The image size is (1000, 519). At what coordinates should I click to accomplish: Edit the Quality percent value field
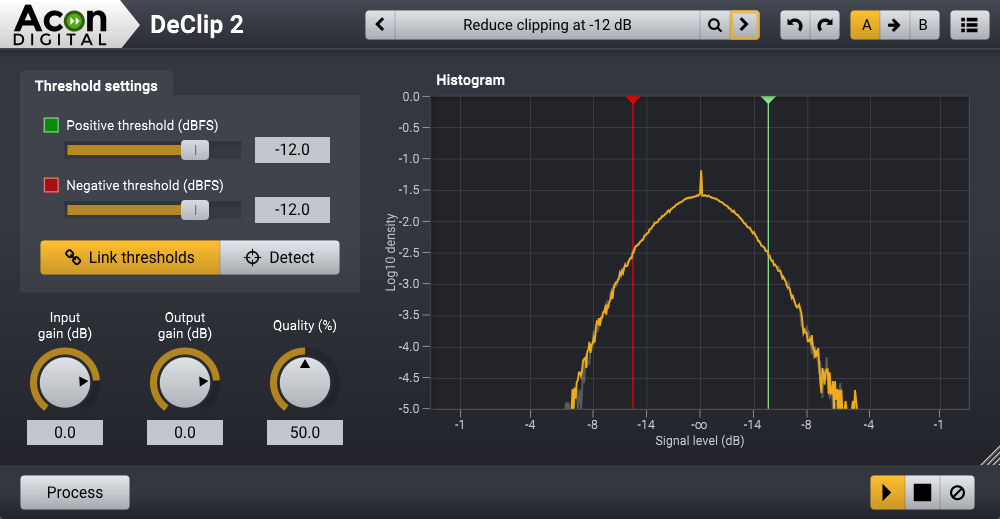click(305, 432)
